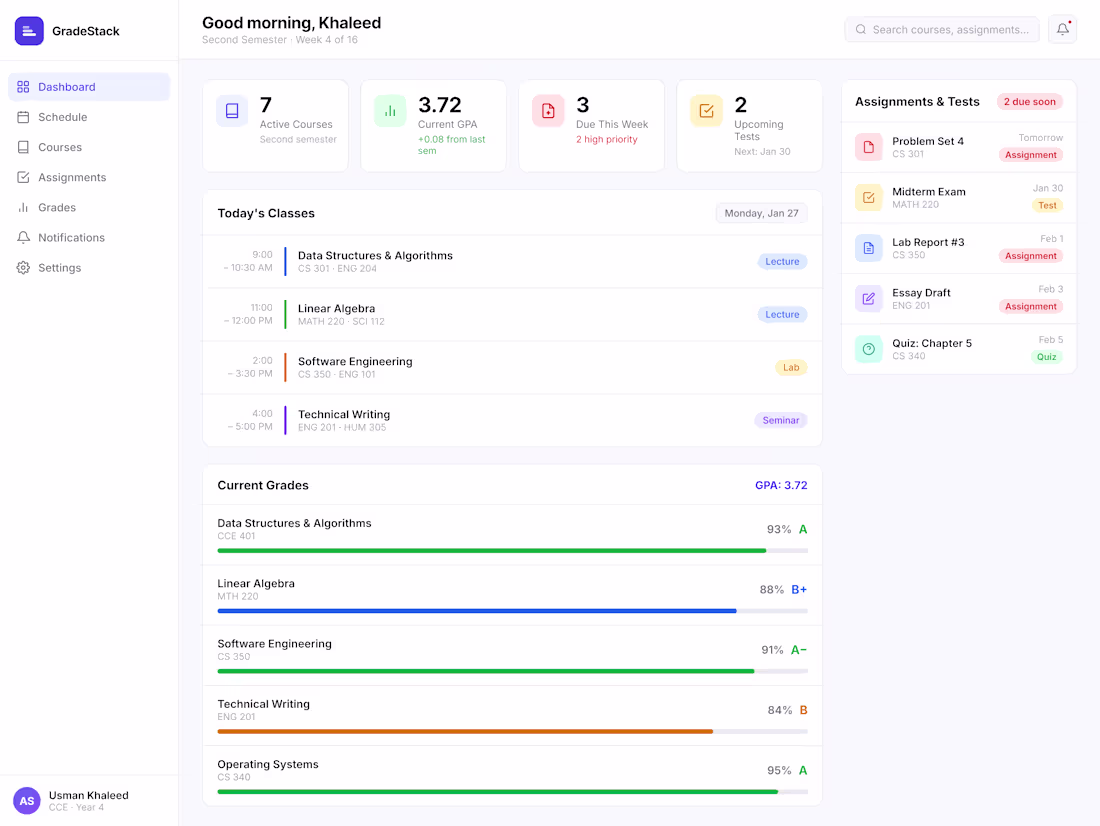Open the Midterm Exam MATH 220 entry
The width and height of the screenshot is (1100, 826).
[x=959, y=198]
